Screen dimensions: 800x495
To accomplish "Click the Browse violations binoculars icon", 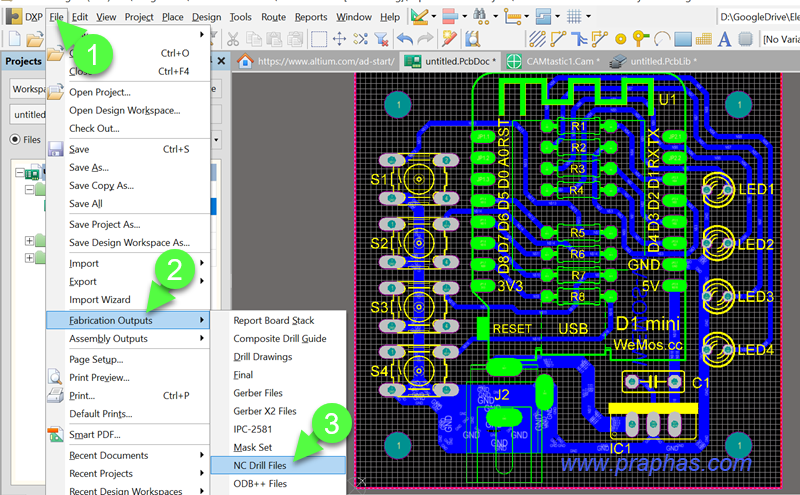I will [472, 39].
